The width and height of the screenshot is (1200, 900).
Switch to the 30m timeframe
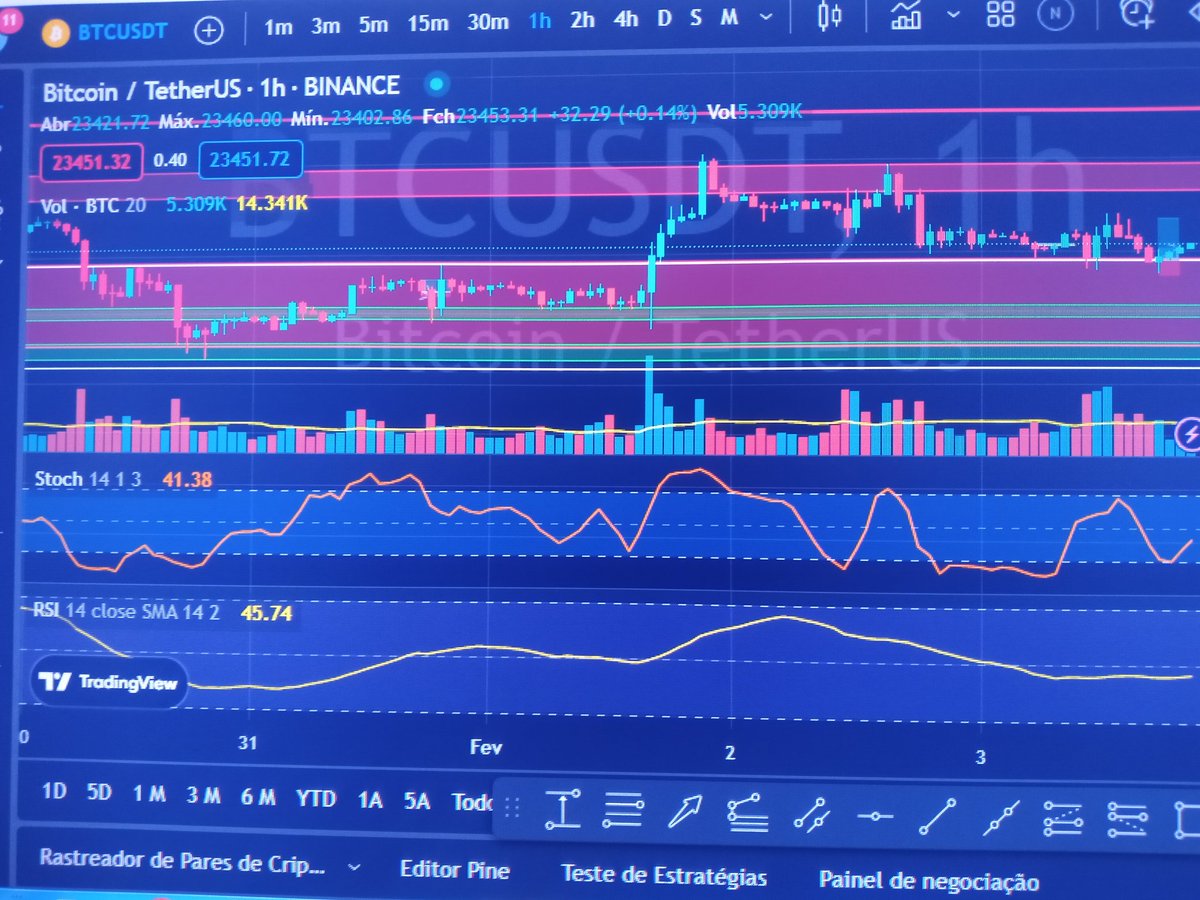point(488,23)
